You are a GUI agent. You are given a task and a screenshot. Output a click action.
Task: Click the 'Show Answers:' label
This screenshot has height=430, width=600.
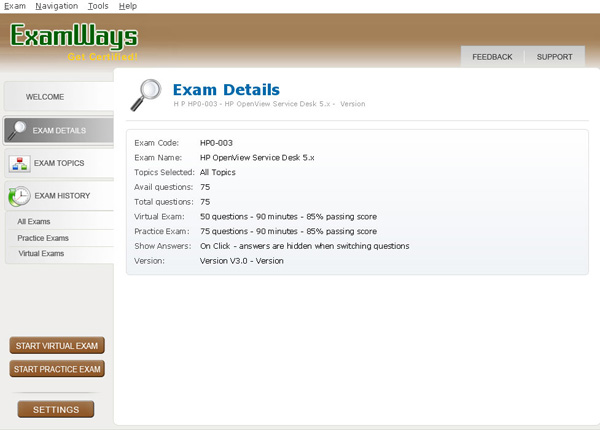(x=163, y=246)
